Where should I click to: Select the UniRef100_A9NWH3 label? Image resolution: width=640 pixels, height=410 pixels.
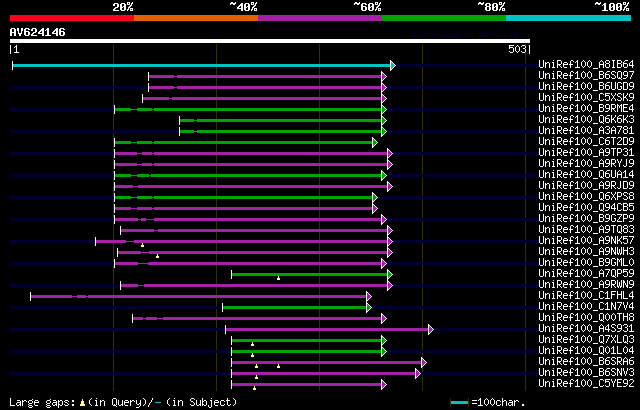[x=586, y=252]
